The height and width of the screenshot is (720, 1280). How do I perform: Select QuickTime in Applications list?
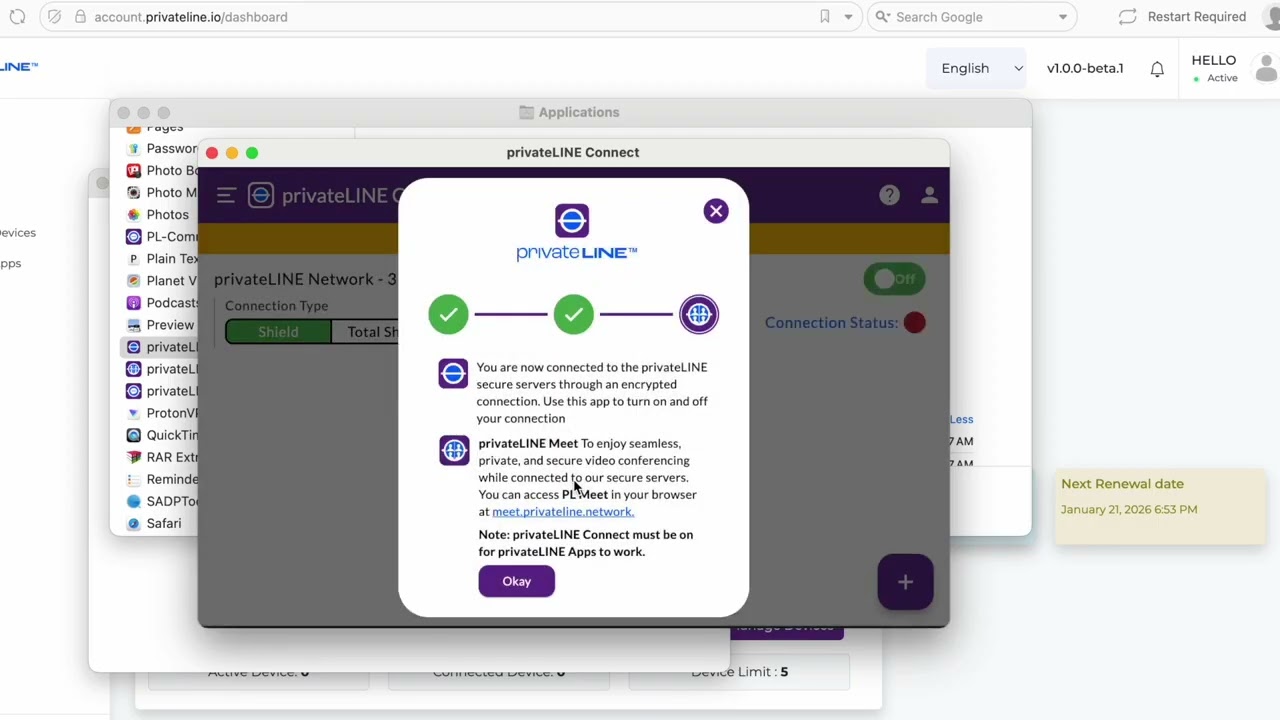pos(162,434)
